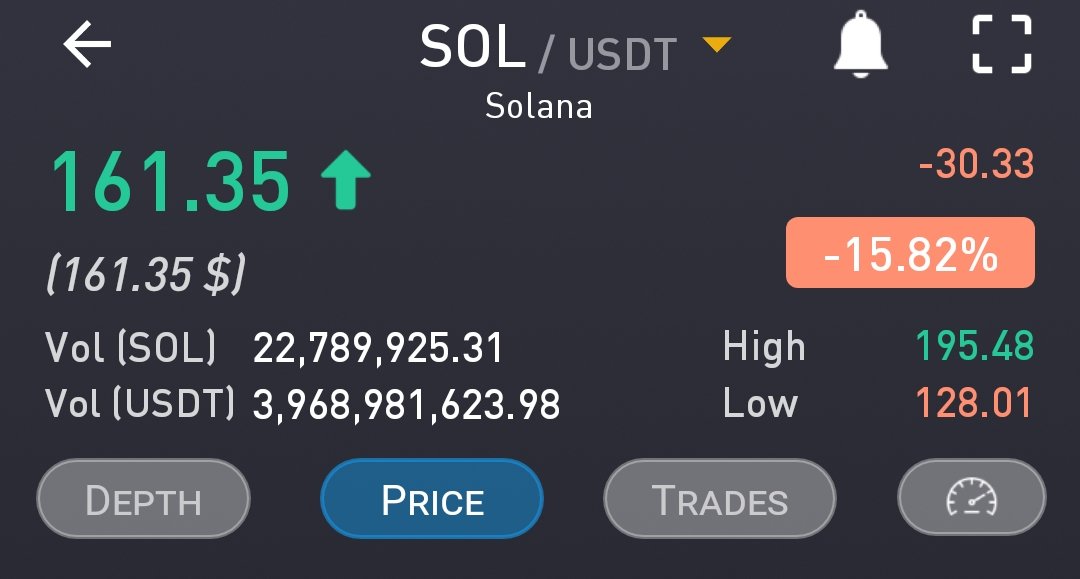Screen dimensions: 1080x579
Task: Tap the Solana coin name subtitle
Action: point(539,105)
